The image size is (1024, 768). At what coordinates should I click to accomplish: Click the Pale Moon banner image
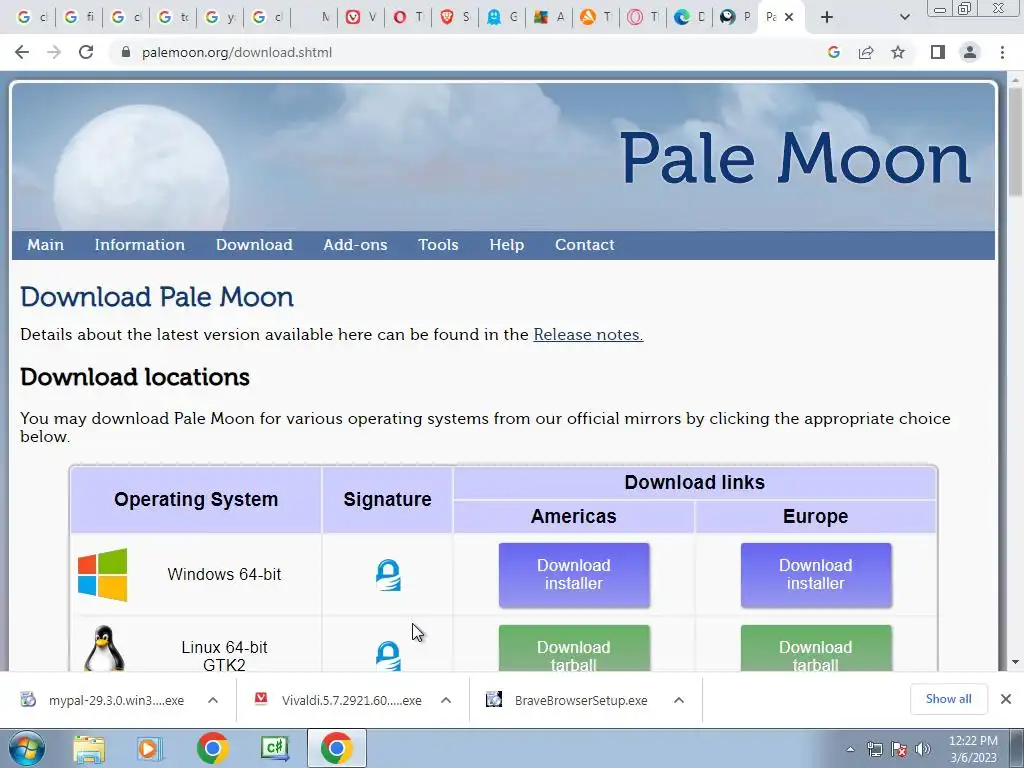[x=504, y=157]
